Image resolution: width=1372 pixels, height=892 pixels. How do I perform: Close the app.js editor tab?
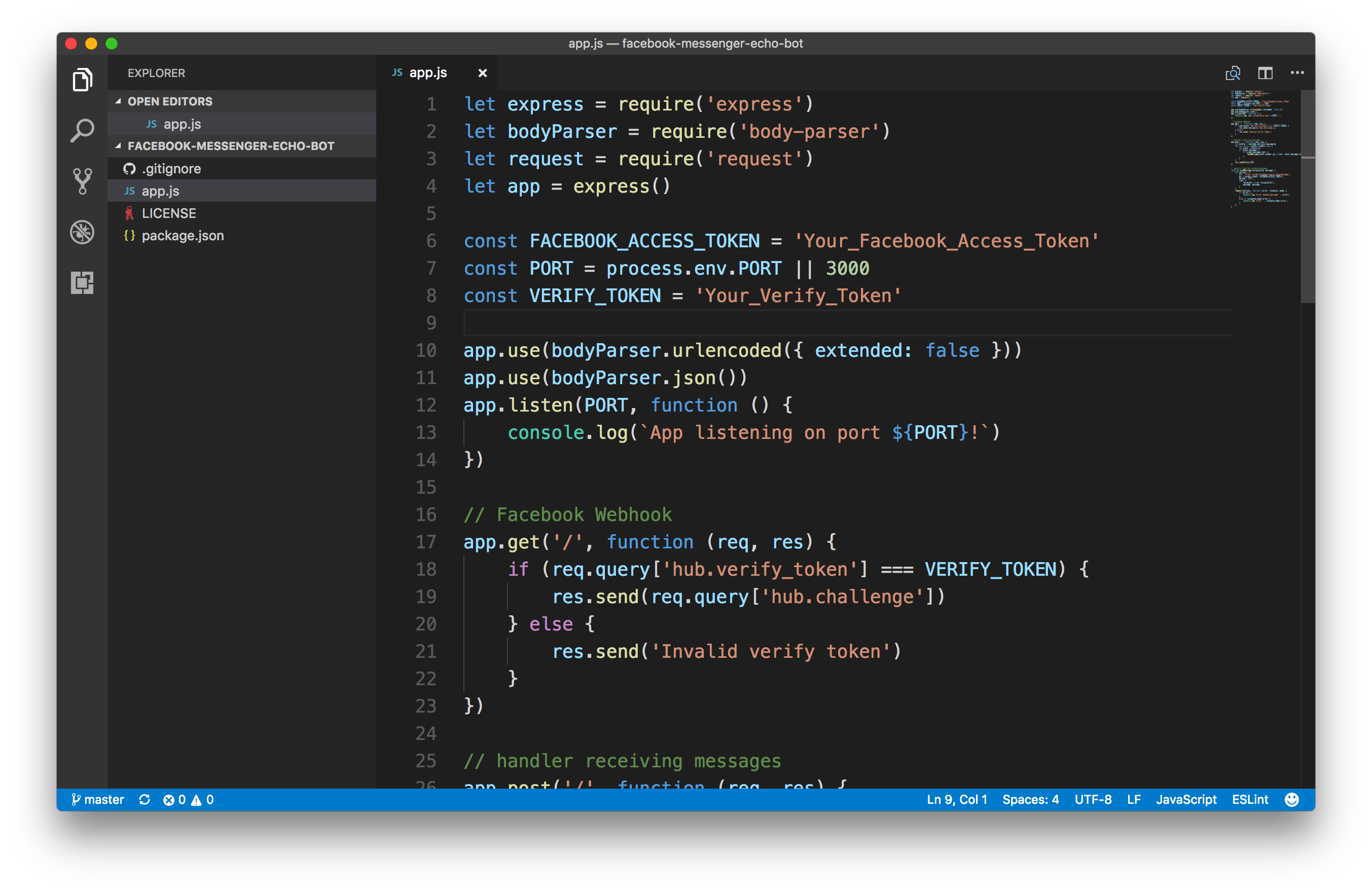[x=483, y=73]
